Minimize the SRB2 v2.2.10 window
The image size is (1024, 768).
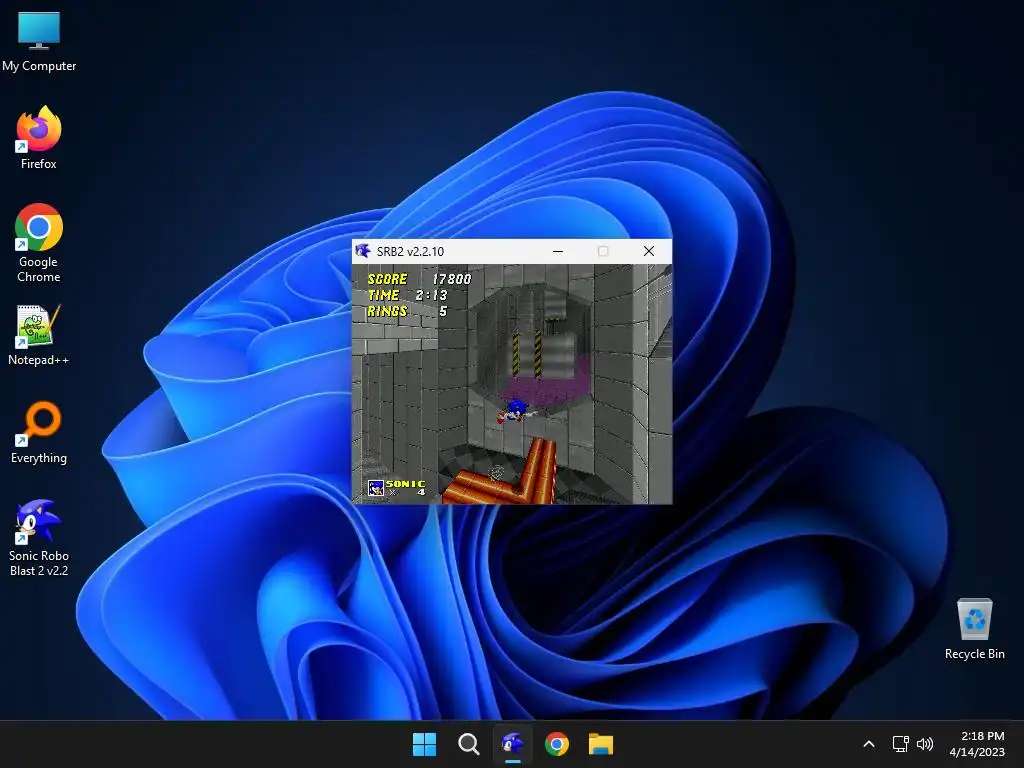point(558,251)
